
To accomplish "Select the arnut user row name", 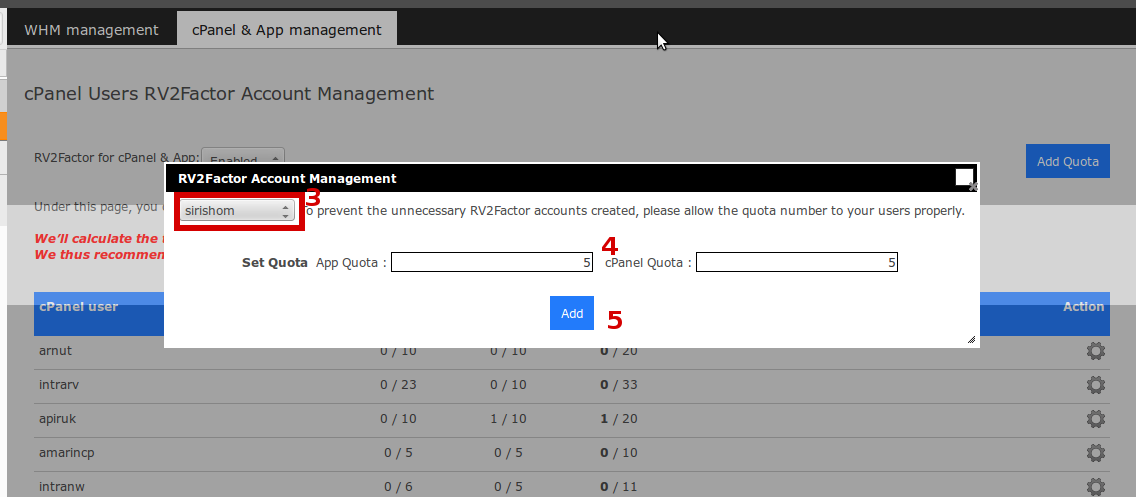I will (x=55, y=351).
